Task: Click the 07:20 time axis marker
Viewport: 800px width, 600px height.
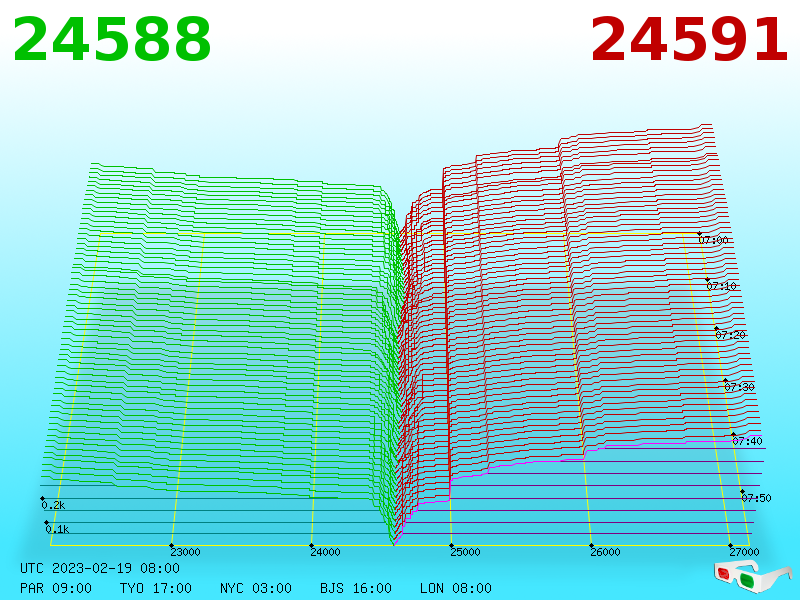Action: click(731, 335)
